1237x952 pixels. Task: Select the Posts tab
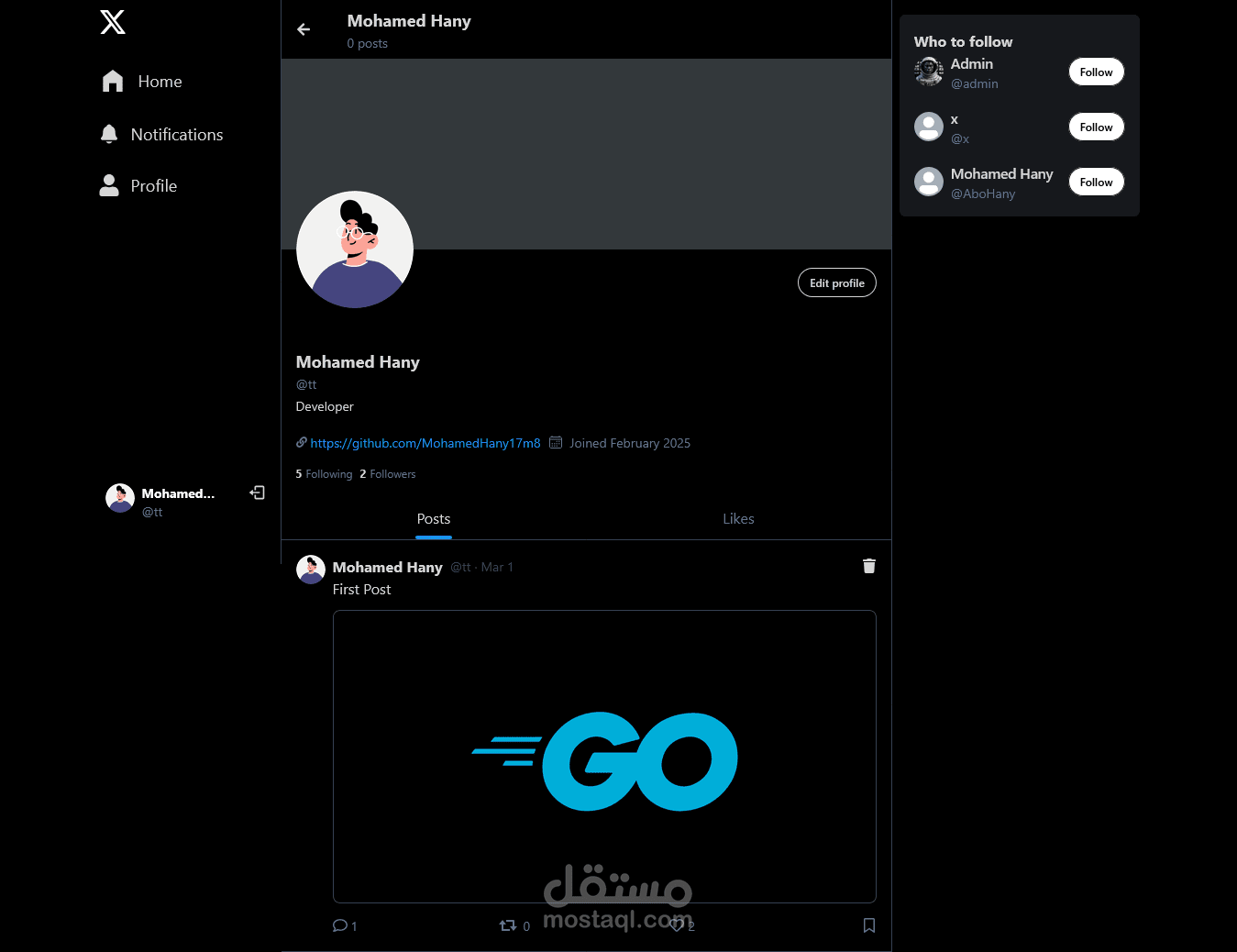pos(434,519)
